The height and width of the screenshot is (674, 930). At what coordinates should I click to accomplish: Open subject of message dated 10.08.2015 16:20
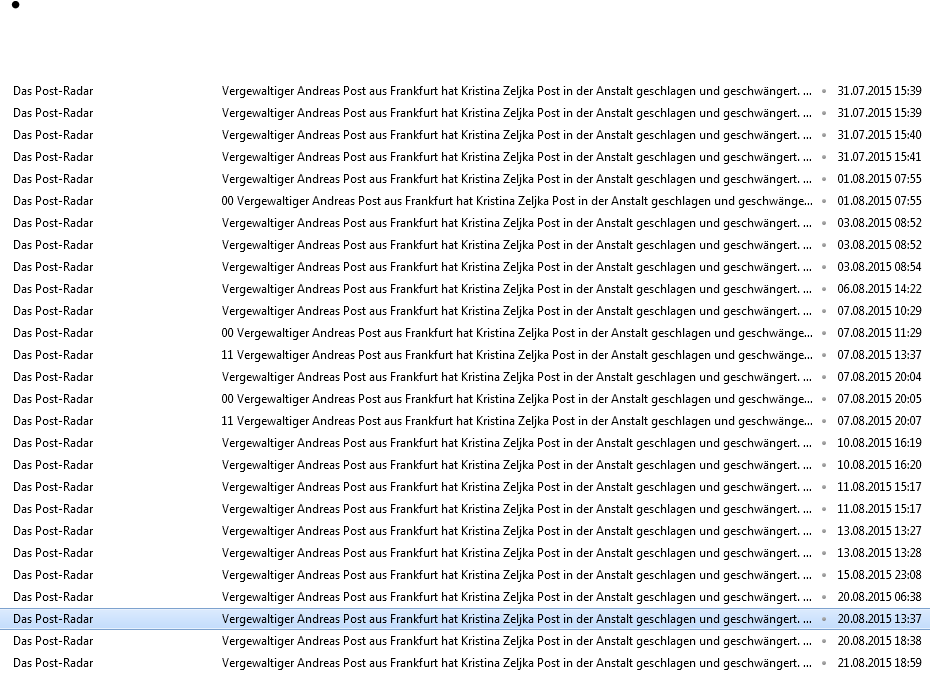517,465
